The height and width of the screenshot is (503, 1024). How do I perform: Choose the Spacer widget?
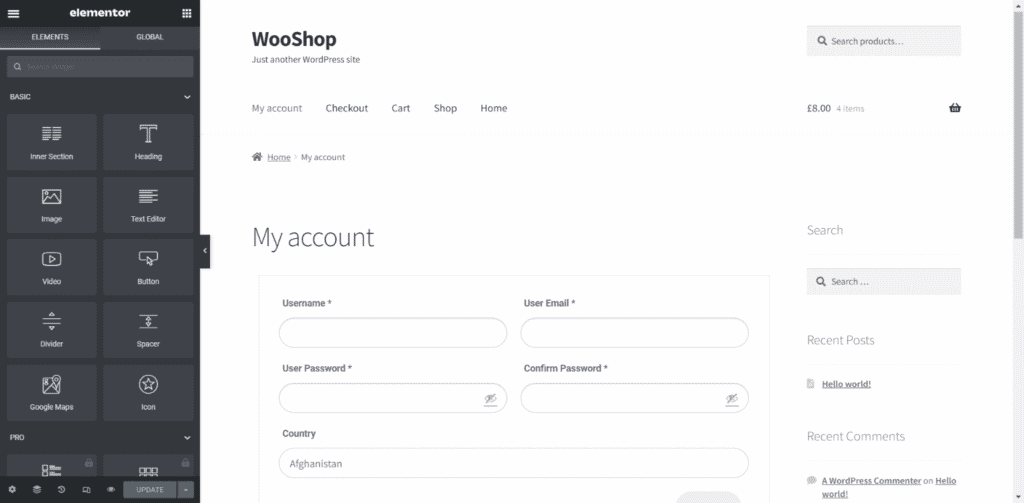(148, 330)
